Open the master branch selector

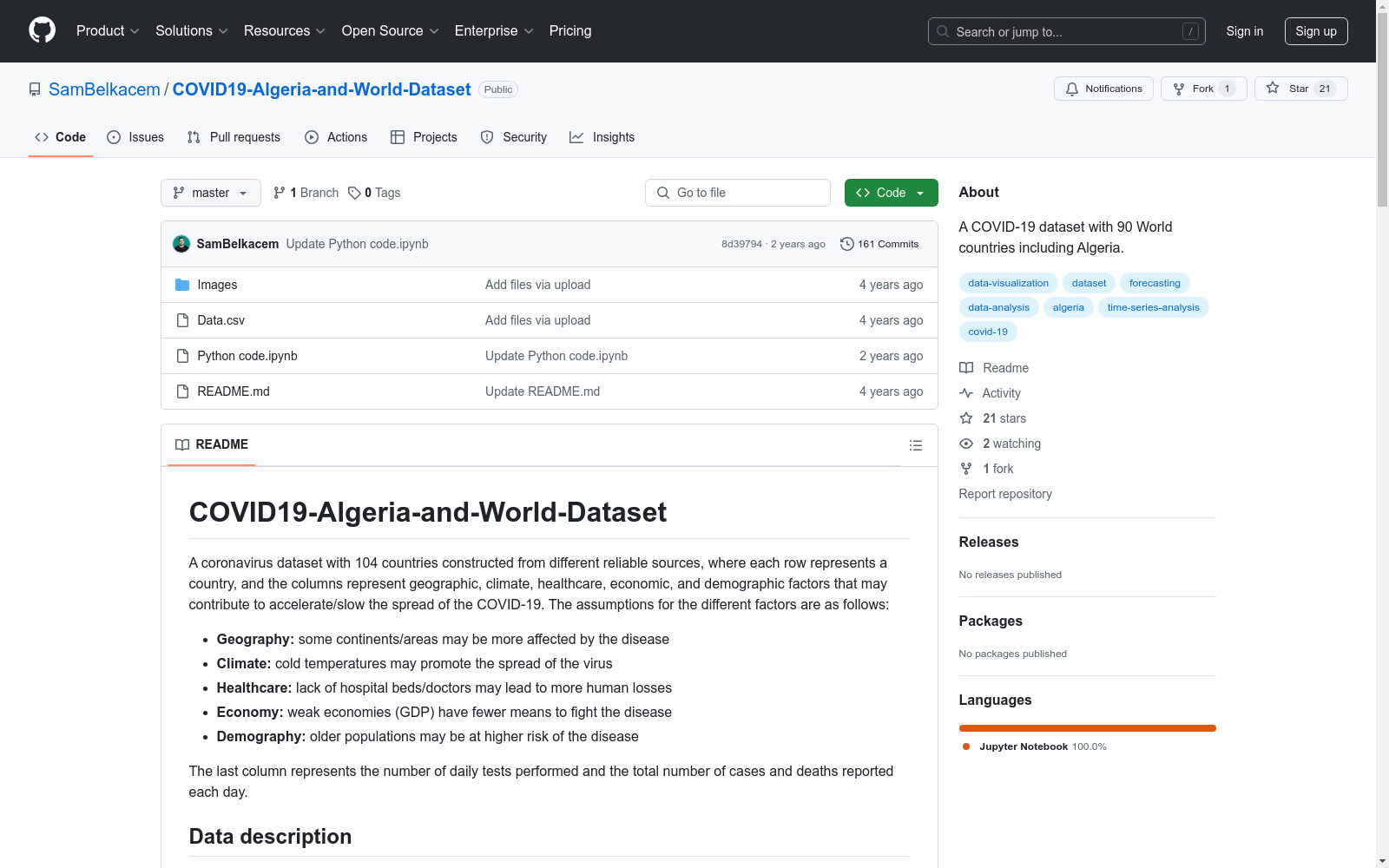(211, 193)
